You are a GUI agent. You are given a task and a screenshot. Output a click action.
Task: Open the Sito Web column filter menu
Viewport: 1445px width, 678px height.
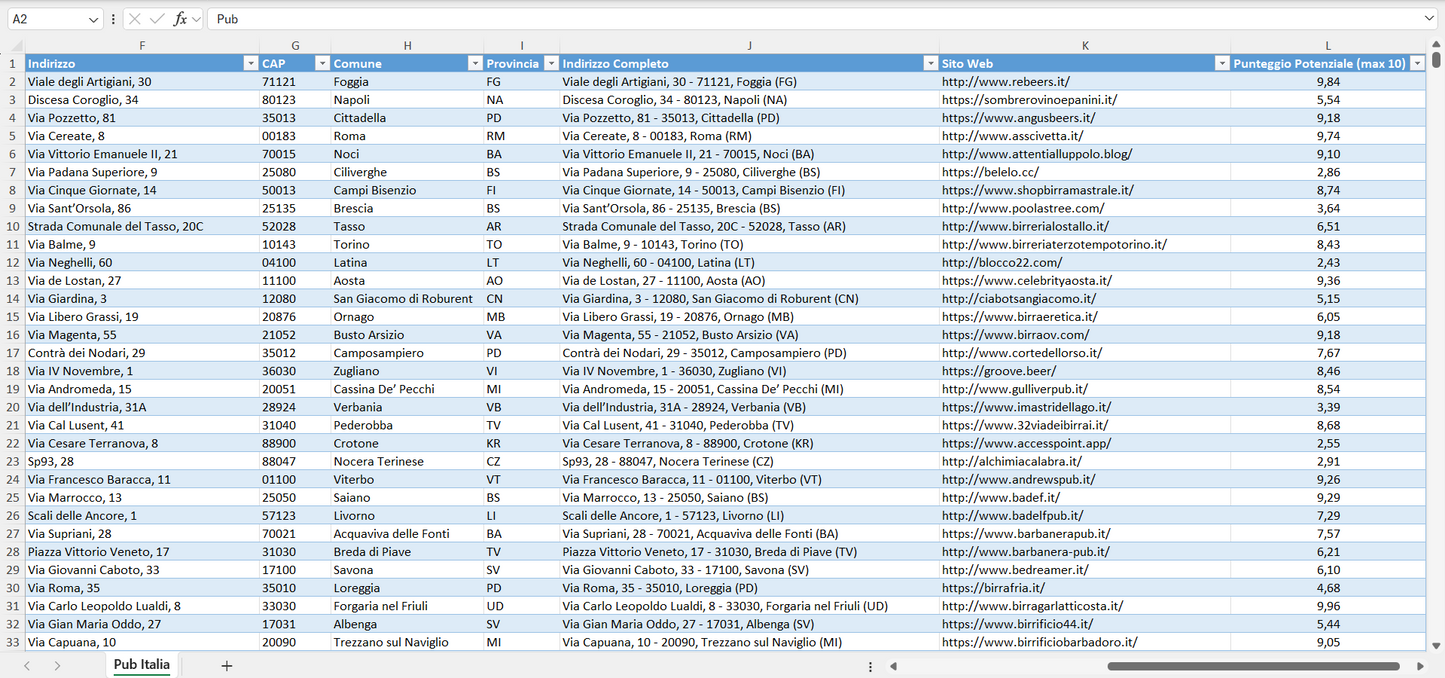[x=1222, y=63]
